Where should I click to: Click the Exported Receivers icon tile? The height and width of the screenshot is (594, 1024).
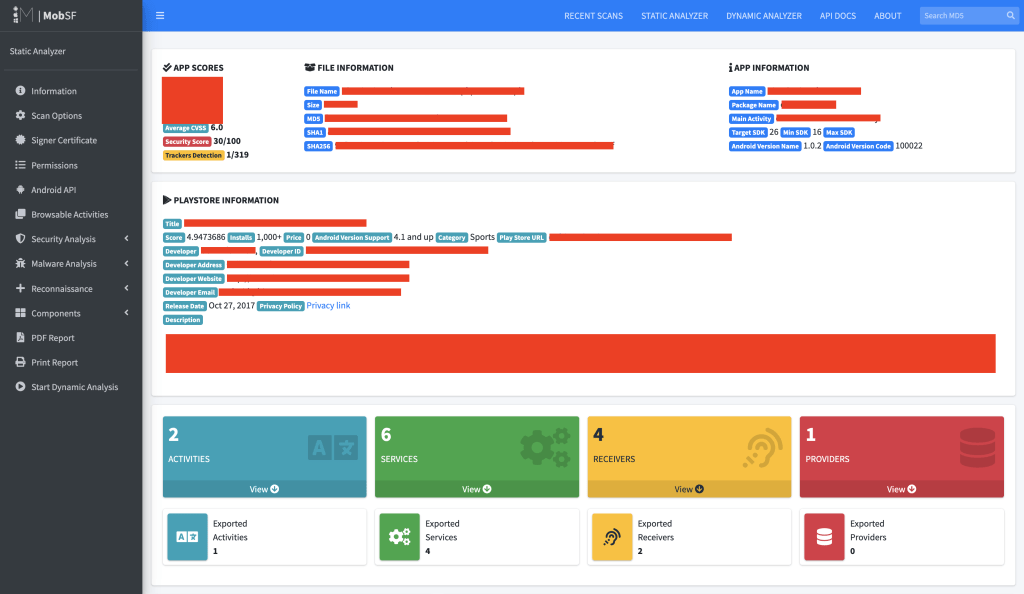[x=612, y=537]
